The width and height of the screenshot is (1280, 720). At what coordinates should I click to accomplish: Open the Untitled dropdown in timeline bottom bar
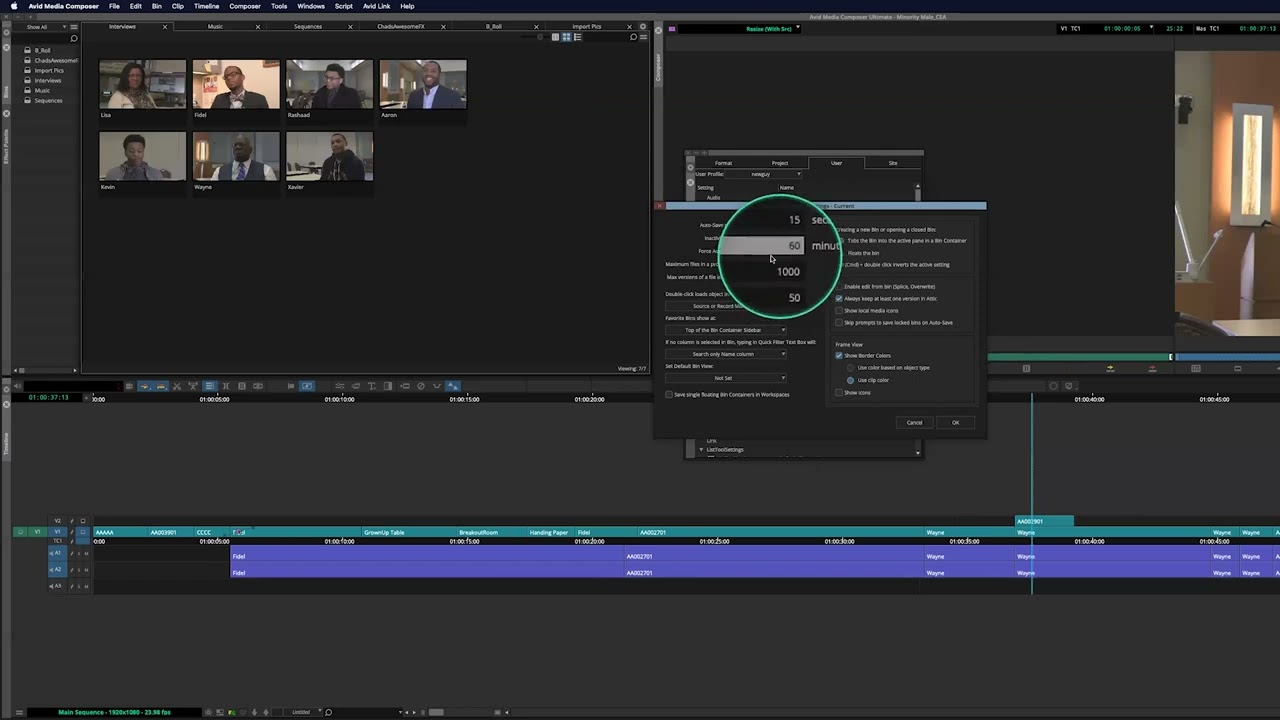point(303,712)
